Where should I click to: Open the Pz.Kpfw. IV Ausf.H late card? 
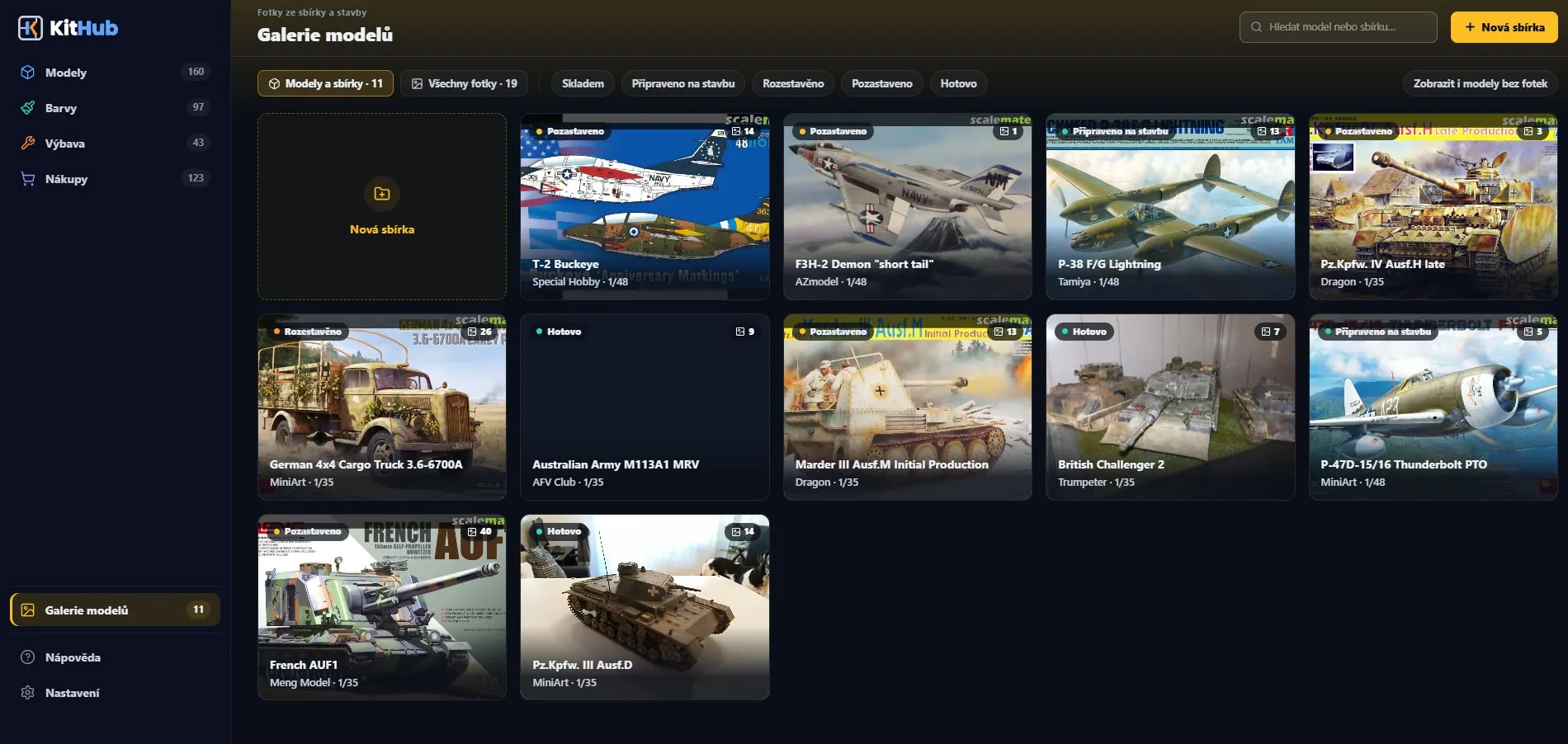click(1433, 206)
